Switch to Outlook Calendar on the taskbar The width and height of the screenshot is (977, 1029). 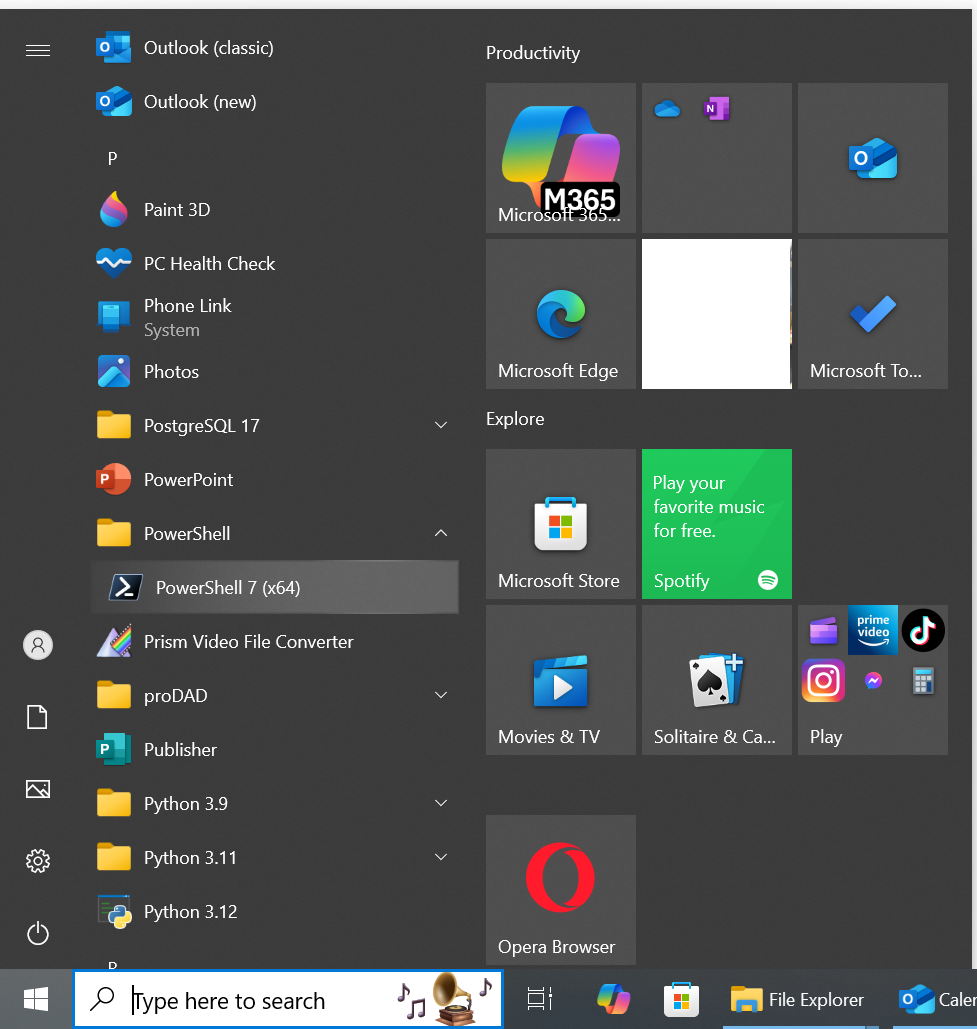click(x=936, y=999)
